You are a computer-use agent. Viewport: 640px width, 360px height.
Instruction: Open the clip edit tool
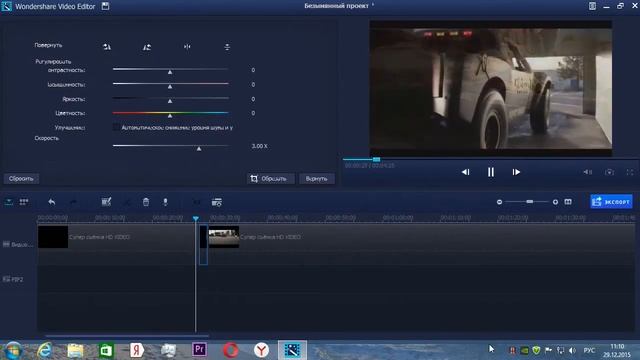[x=106, y=202]
